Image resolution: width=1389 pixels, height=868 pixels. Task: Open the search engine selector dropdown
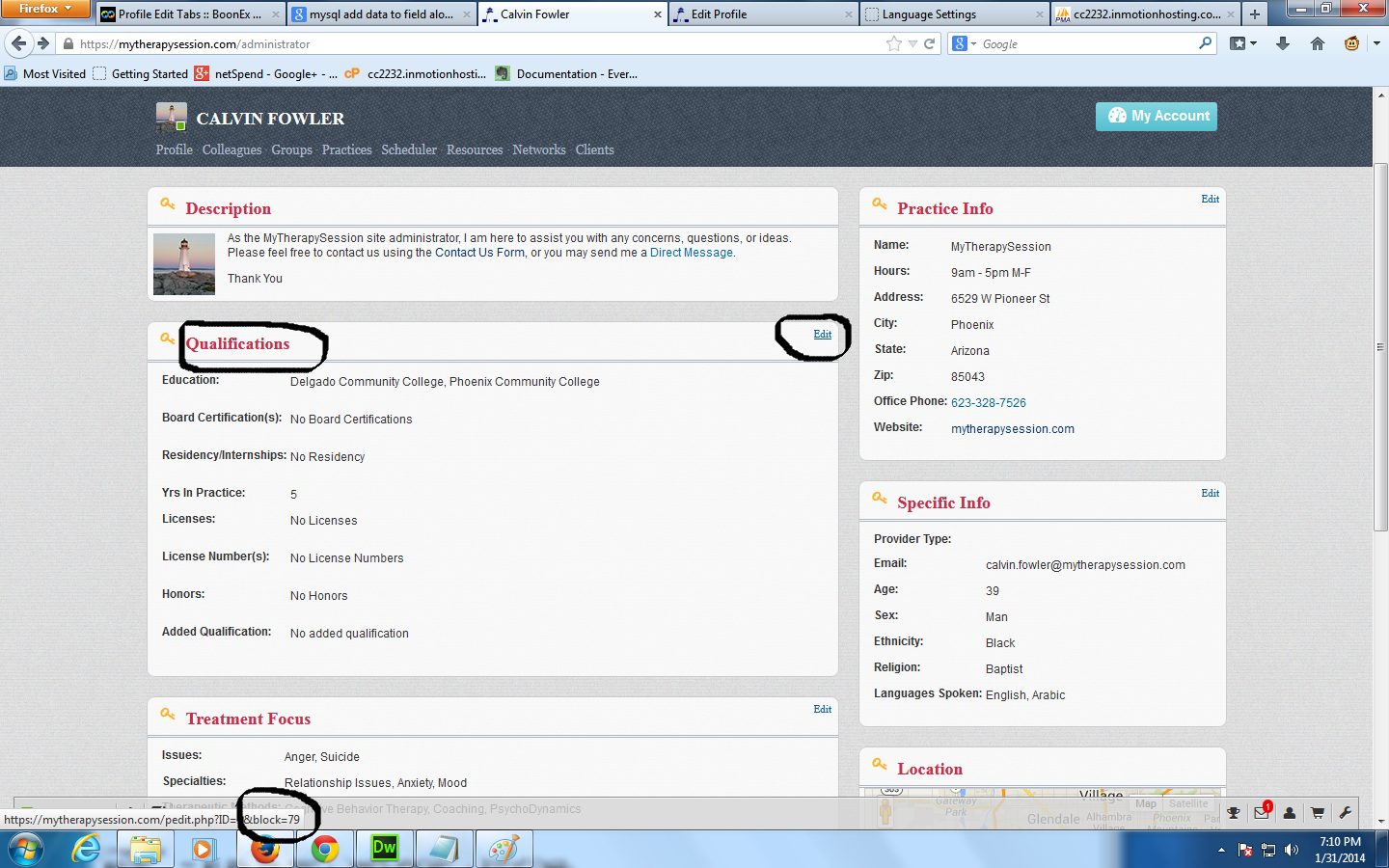(x=965, y=43)
